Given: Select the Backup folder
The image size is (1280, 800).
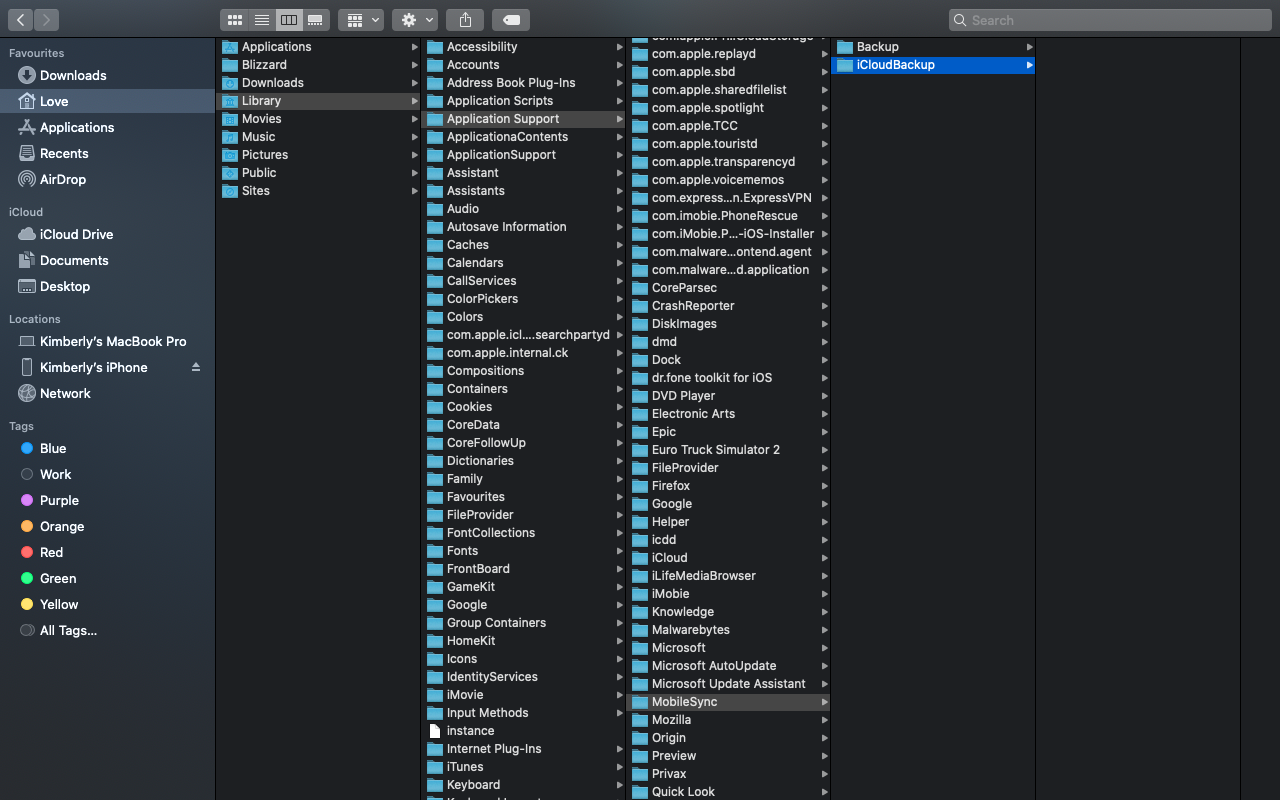Looking at the screenshot, I should [x=934, y=47].
